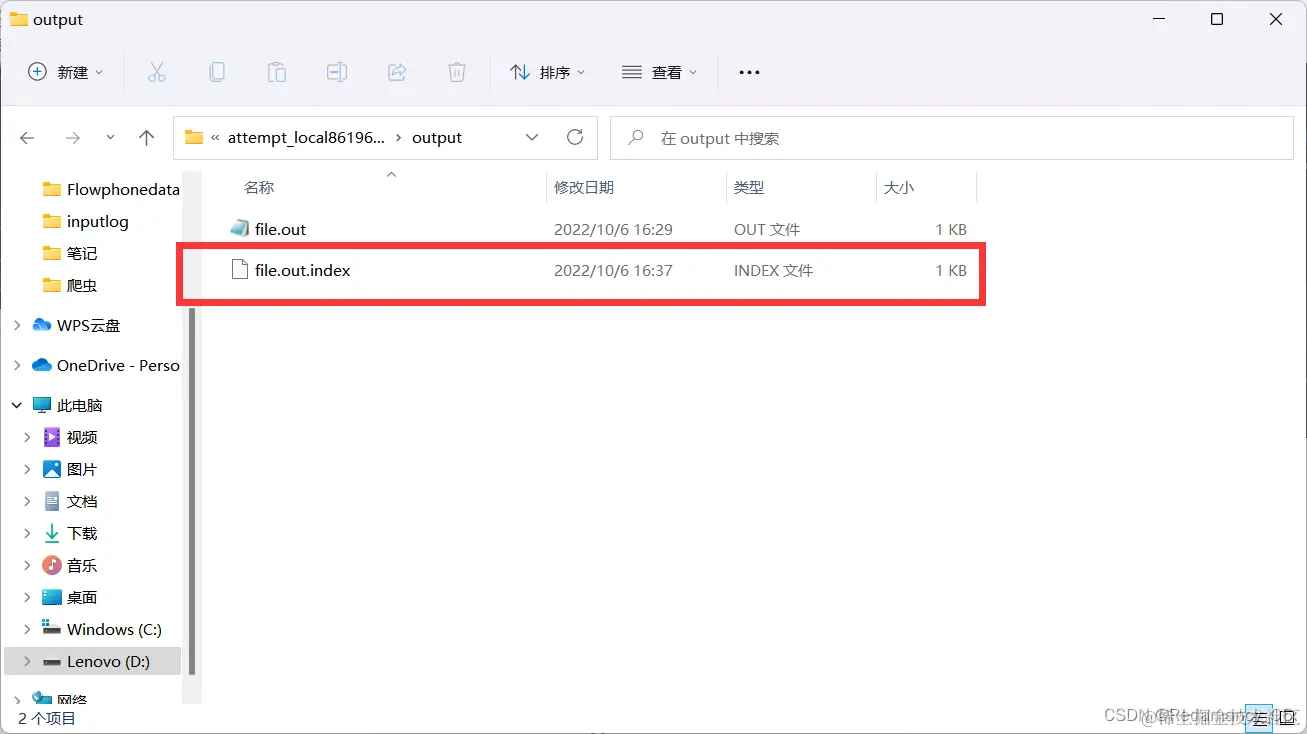Refresh the output folder view
Screen dimensions: 1307x734
pos(575,137)
